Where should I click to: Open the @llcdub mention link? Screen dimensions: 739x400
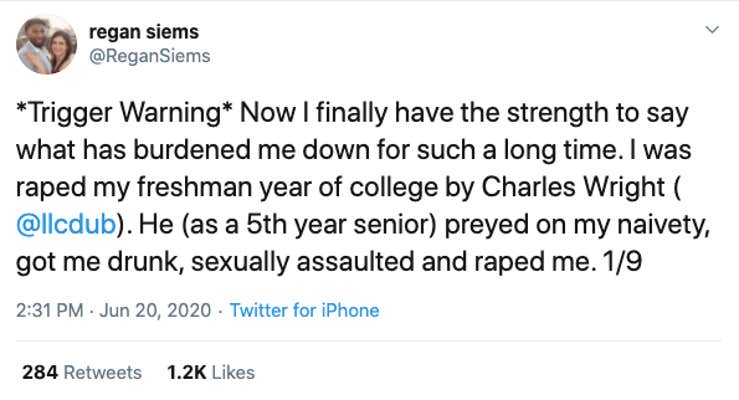(66, 224)
